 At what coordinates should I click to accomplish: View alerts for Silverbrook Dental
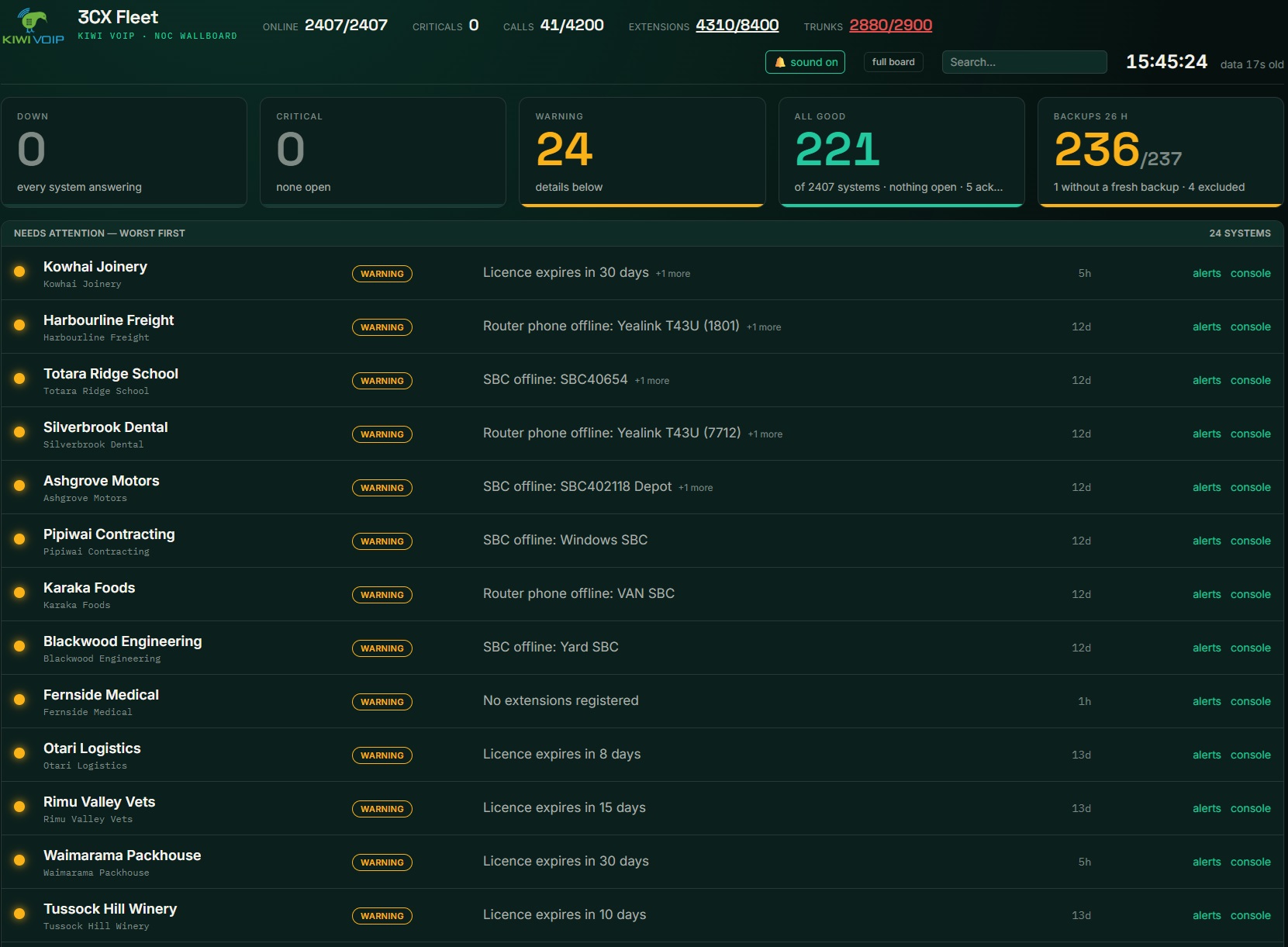point(1207,434)
